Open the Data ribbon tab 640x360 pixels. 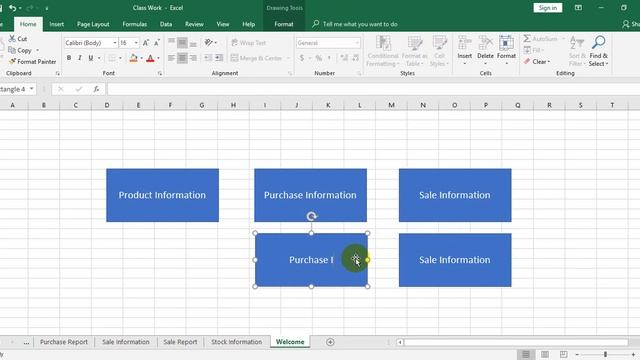point(166,24)
